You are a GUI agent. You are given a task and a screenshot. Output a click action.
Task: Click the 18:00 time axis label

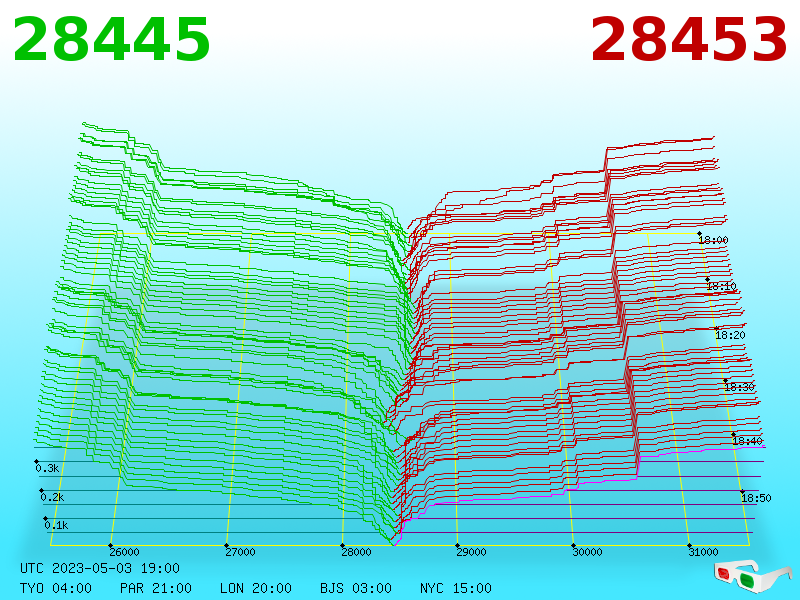tap(713, 240)
